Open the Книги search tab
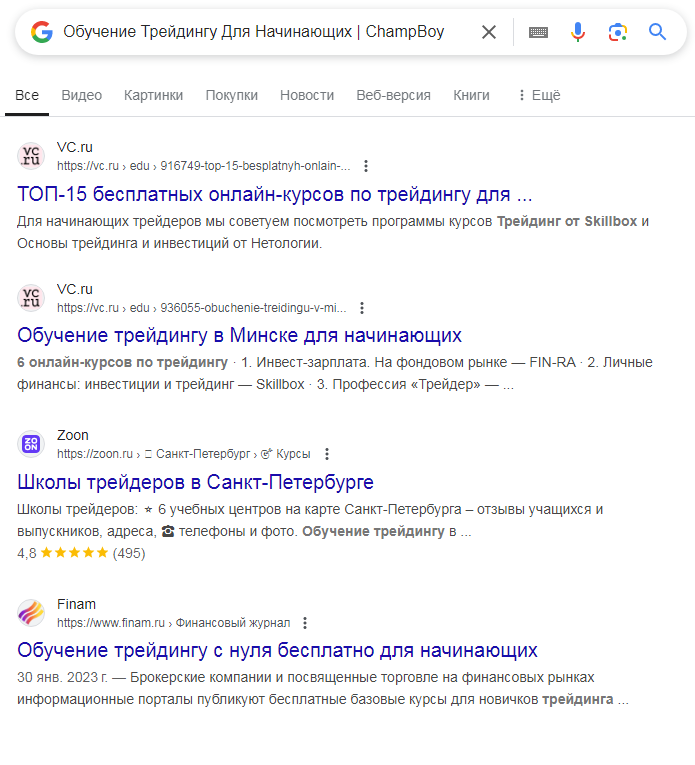This screenshot has width=695, height=765. coord(471,95)
